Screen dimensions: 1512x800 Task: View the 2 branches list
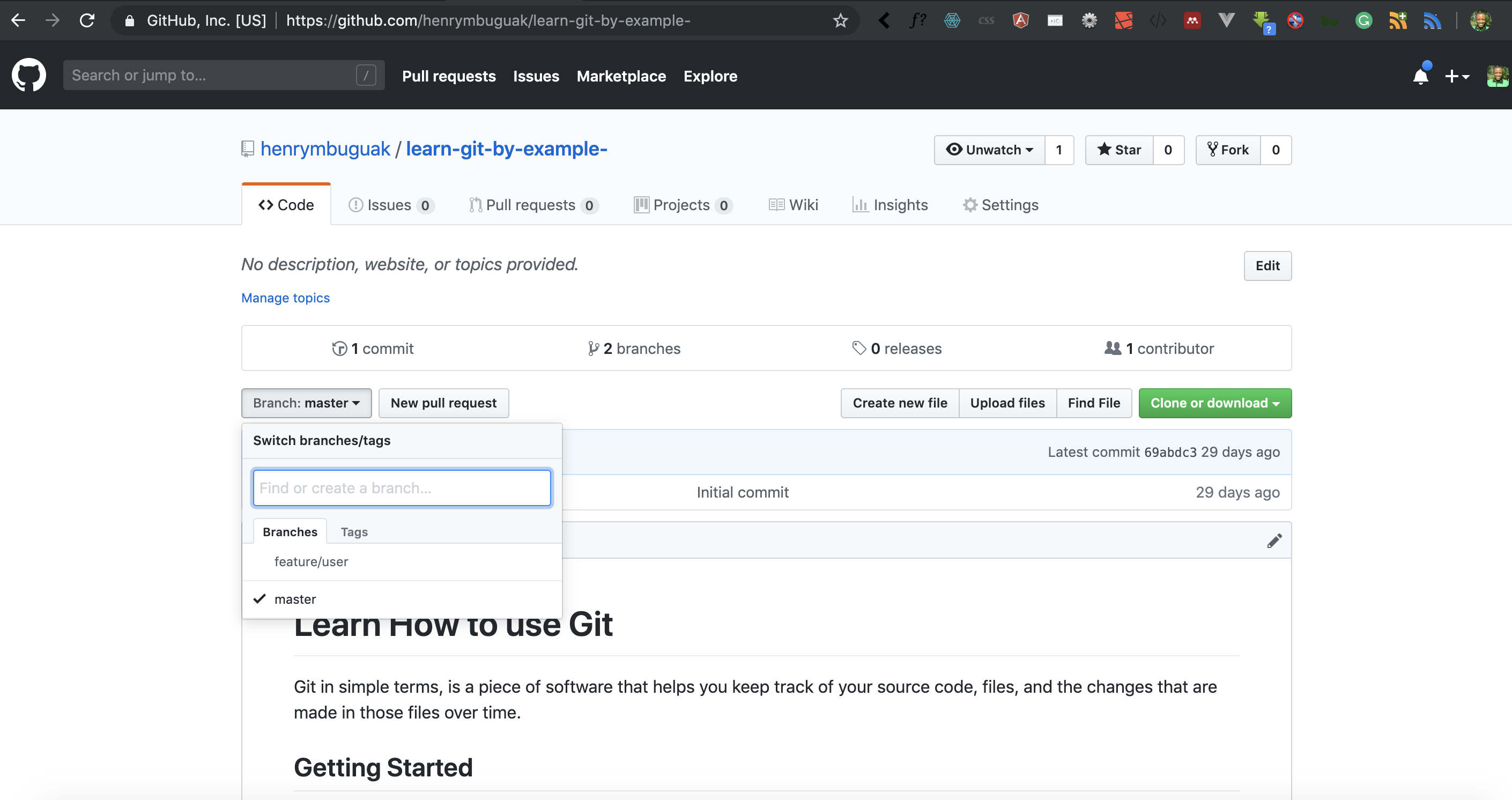(x=634, y=349)
